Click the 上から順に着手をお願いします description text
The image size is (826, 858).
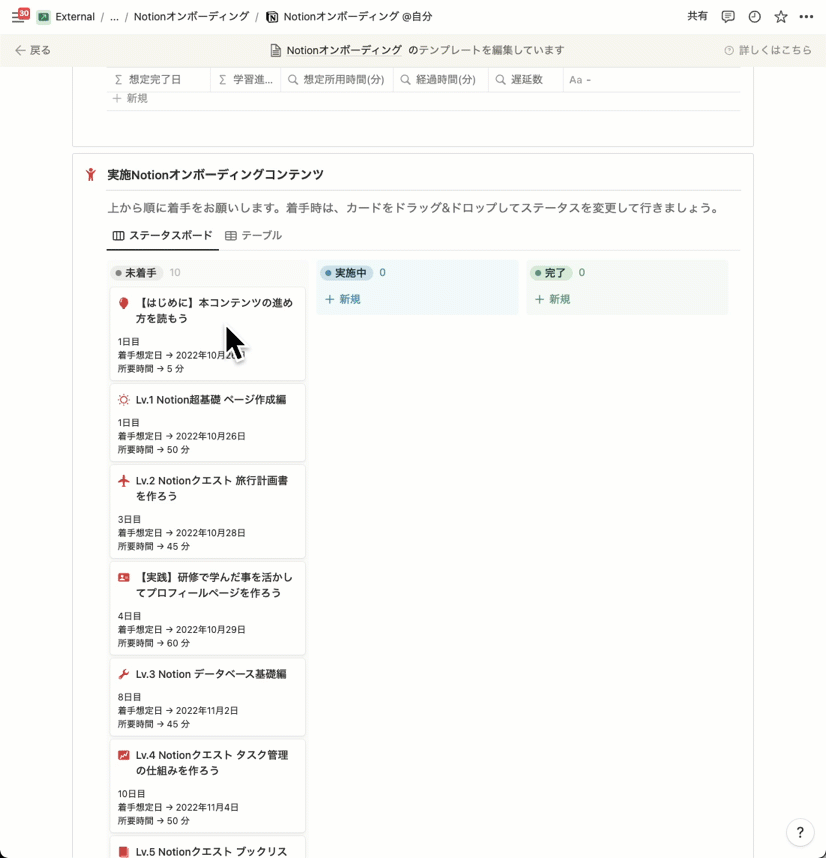(413, 208)
